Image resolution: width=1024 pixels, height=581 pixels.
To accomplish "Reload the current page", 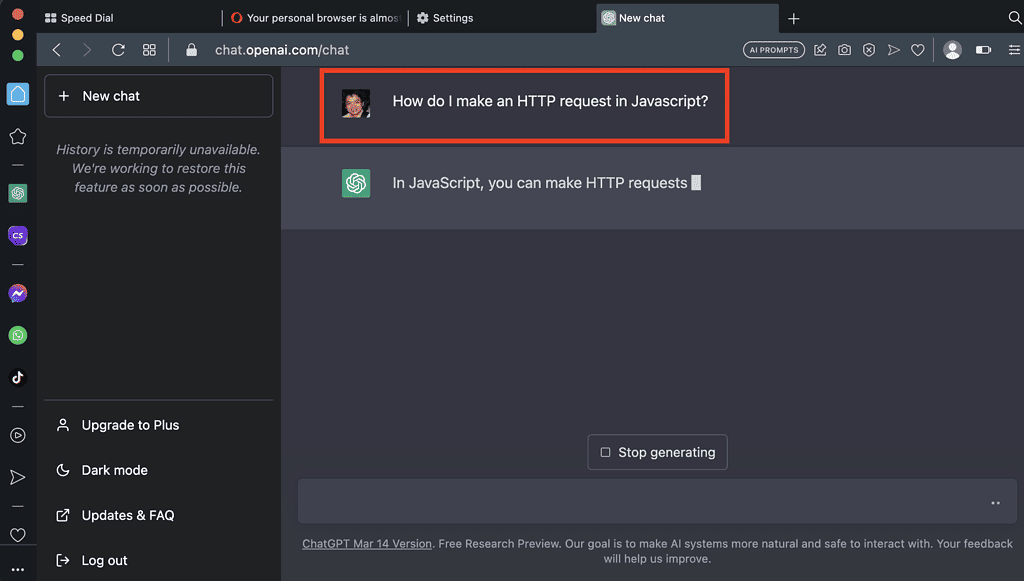I will [118, 50].
